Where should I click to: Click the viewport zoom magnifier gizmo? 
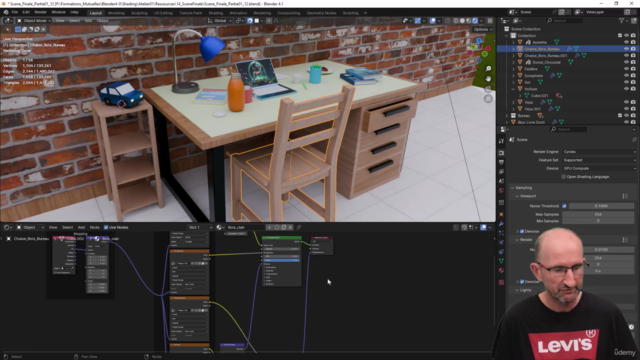488,69
